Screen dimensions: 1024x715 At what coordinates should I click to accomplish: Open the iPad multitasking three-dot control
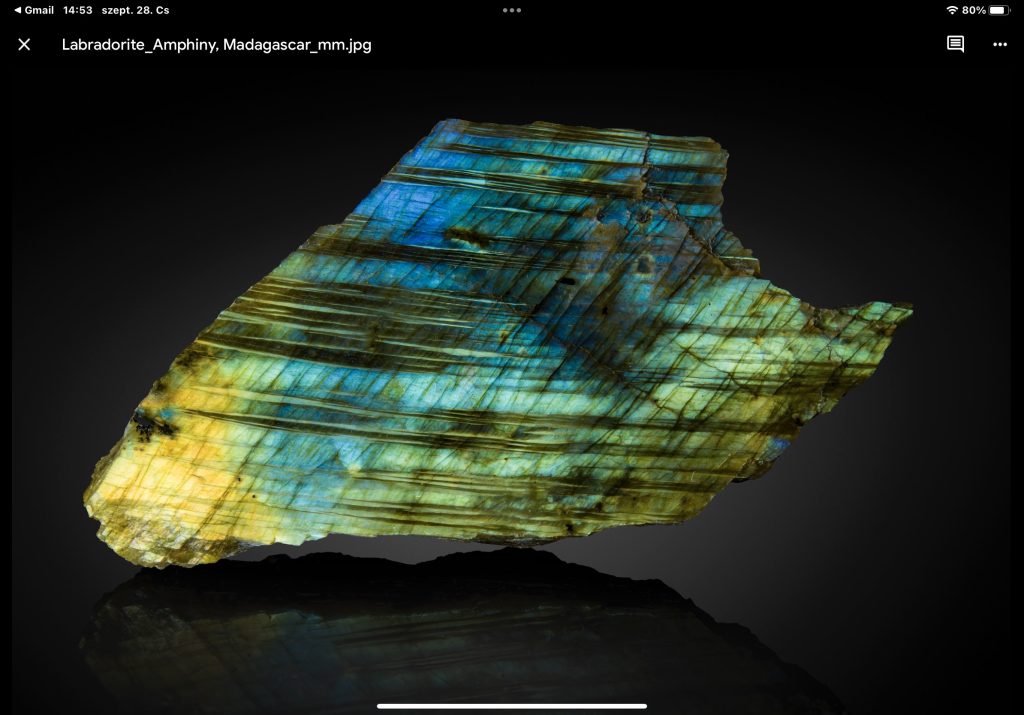pos(512,10)
